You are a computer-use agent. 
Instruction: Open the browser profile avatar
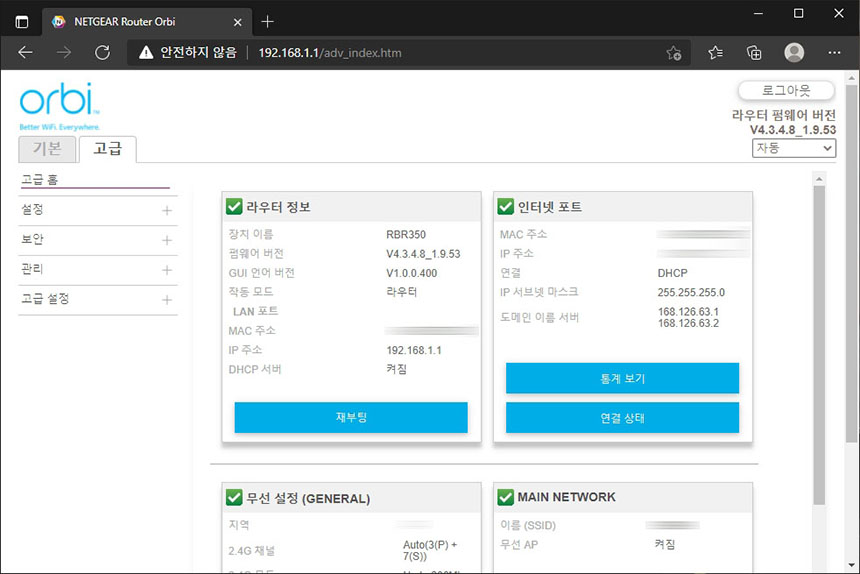coord(794,53)
